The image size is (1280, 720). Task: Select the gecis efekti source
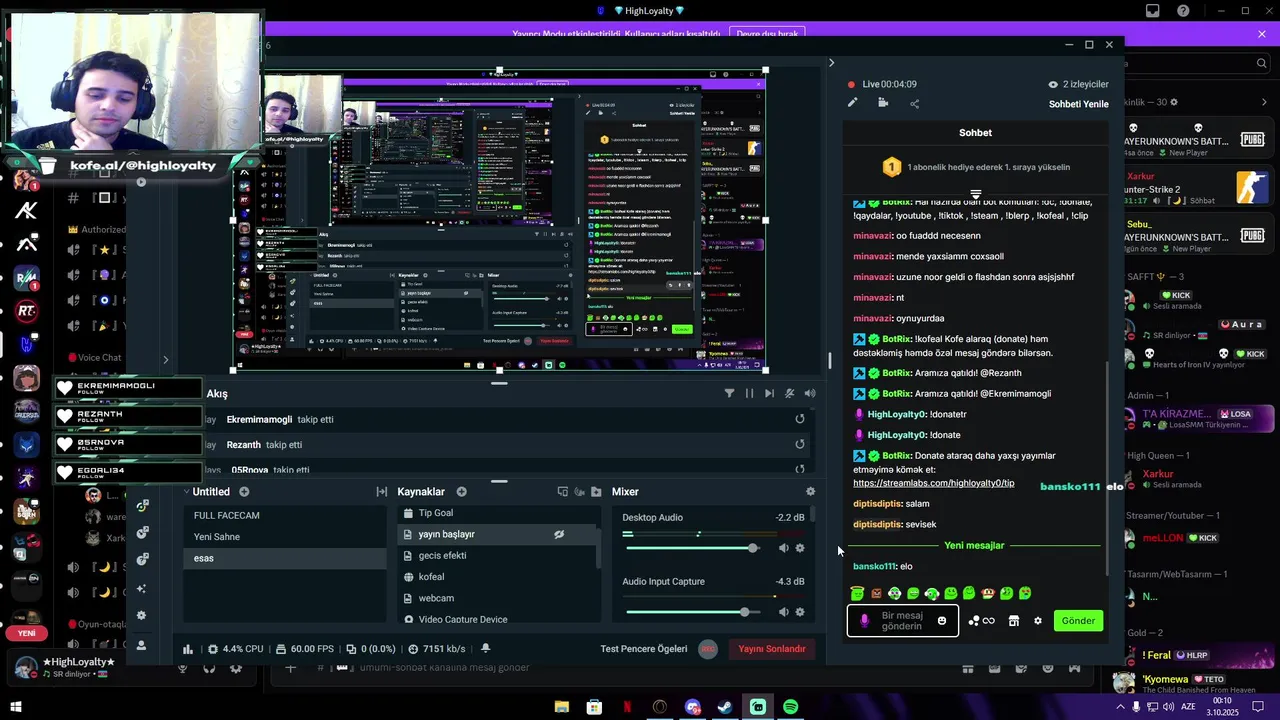coord(497,556)
